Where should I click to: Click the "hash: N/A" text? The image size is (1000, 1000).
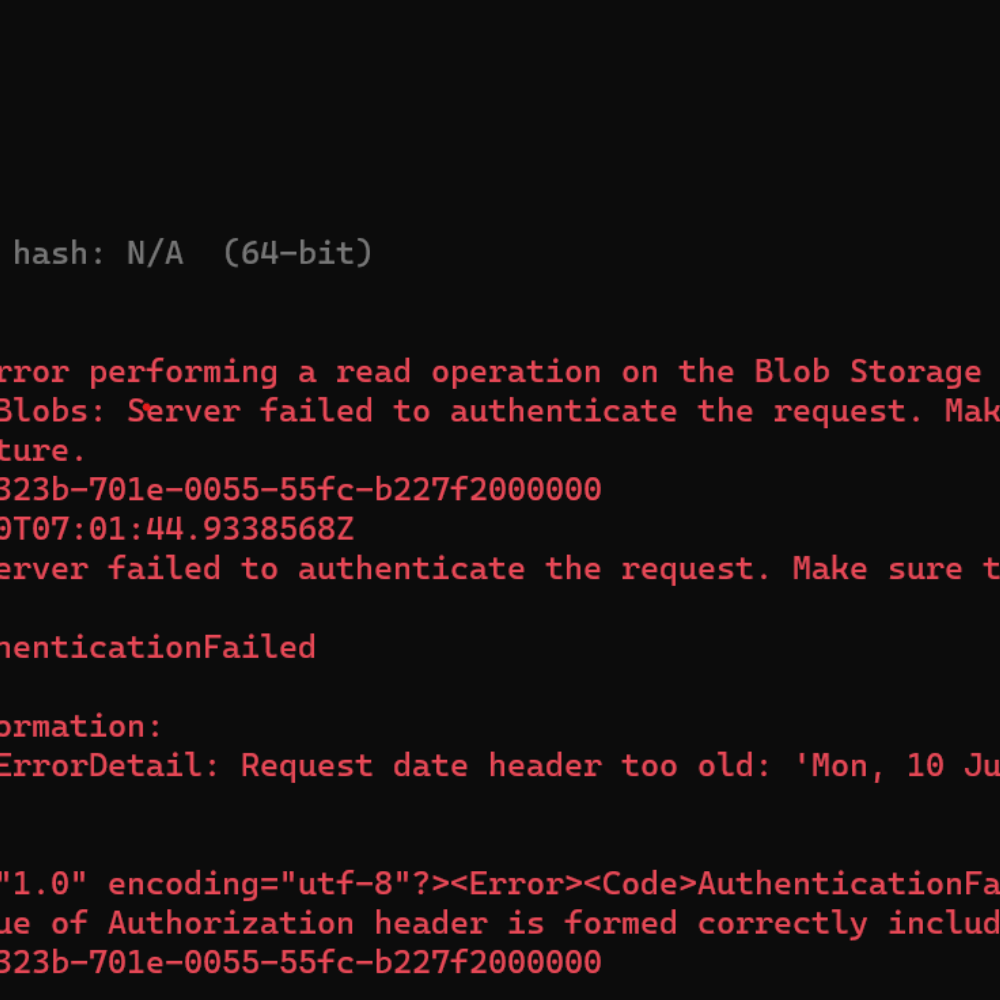pyautogui.click(x=97, y=254)
